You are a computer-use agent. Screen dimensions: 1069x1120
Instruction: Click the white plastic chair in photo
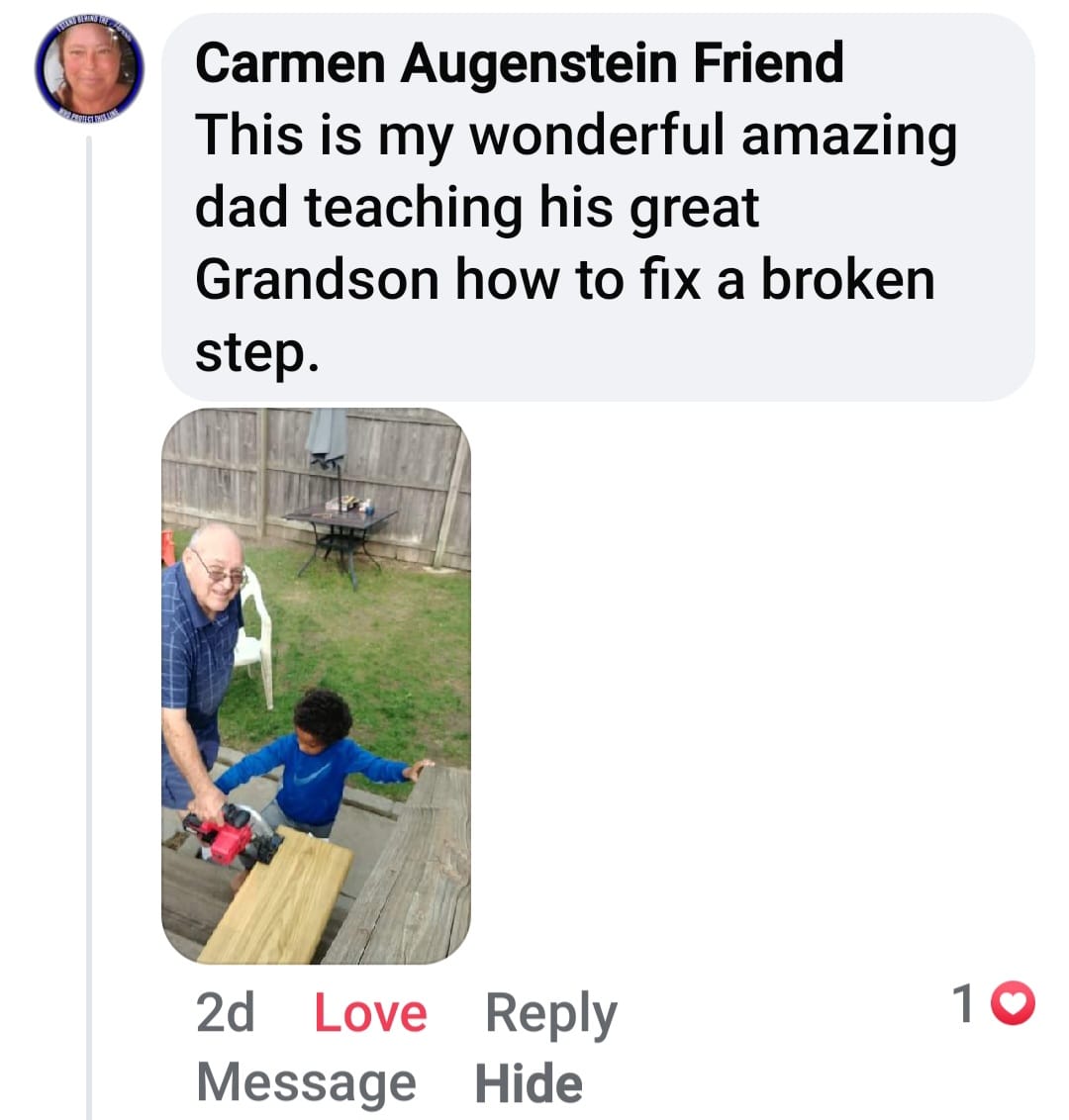click(253, 635)
